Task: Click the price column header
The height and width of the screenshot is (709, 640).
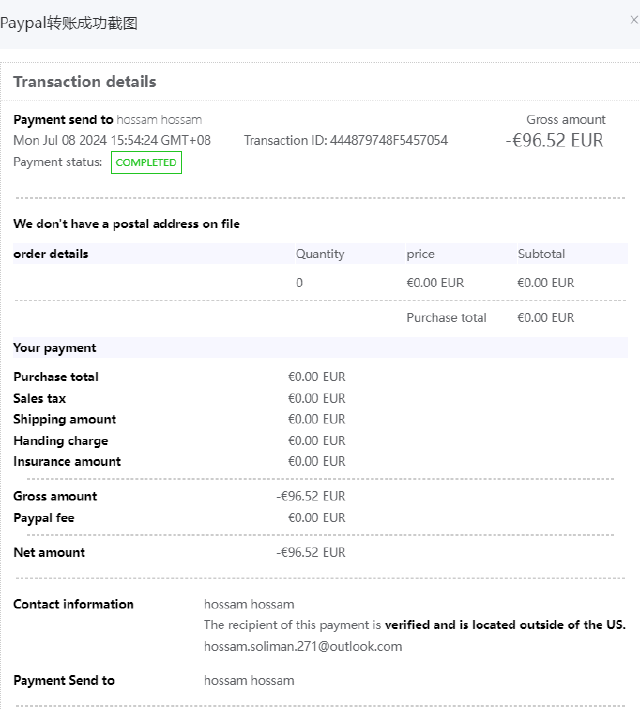Action: [x=421, y=254]
